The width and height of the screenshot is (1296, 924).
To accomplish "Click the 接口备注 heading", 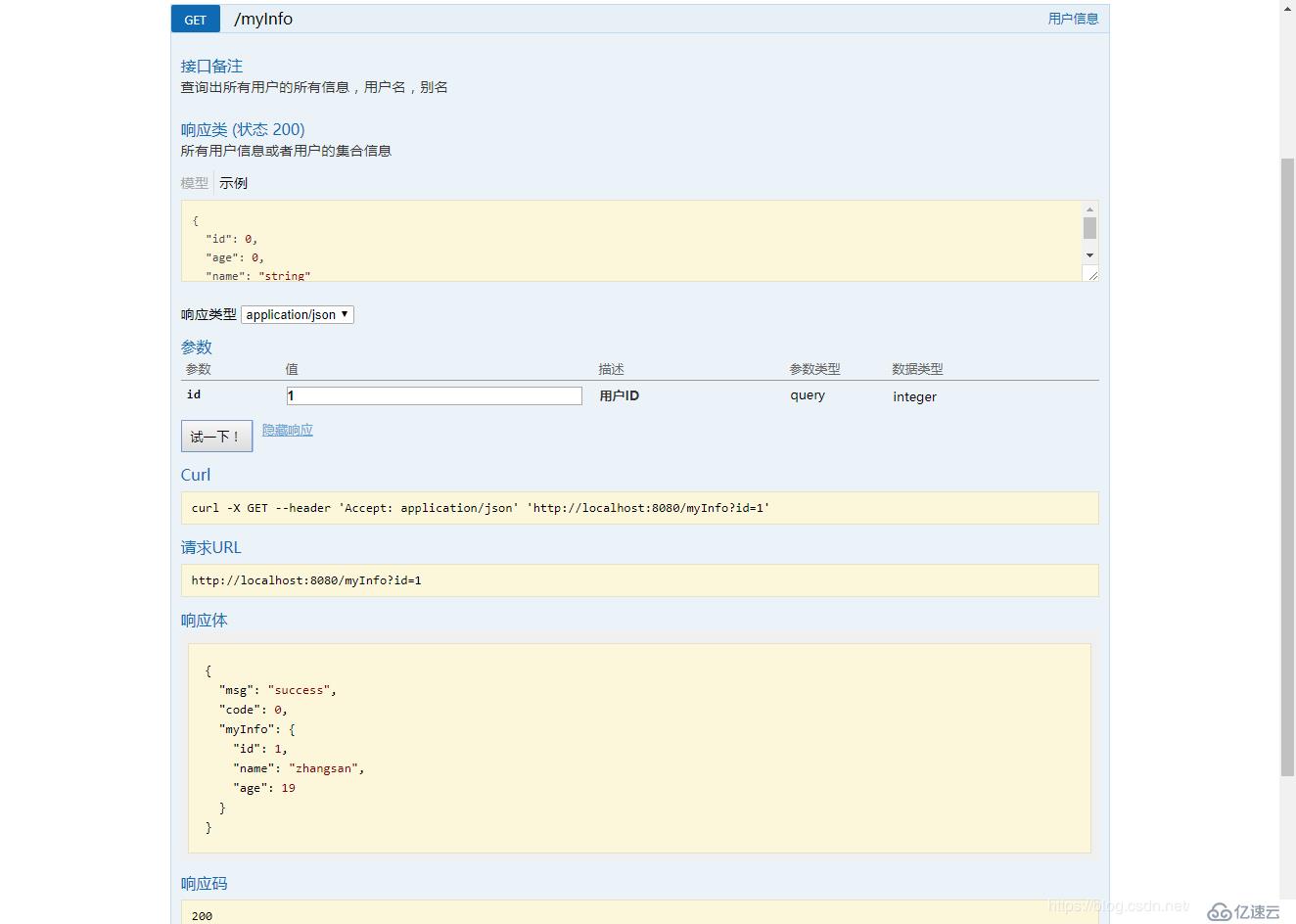I will click(211, 66).
